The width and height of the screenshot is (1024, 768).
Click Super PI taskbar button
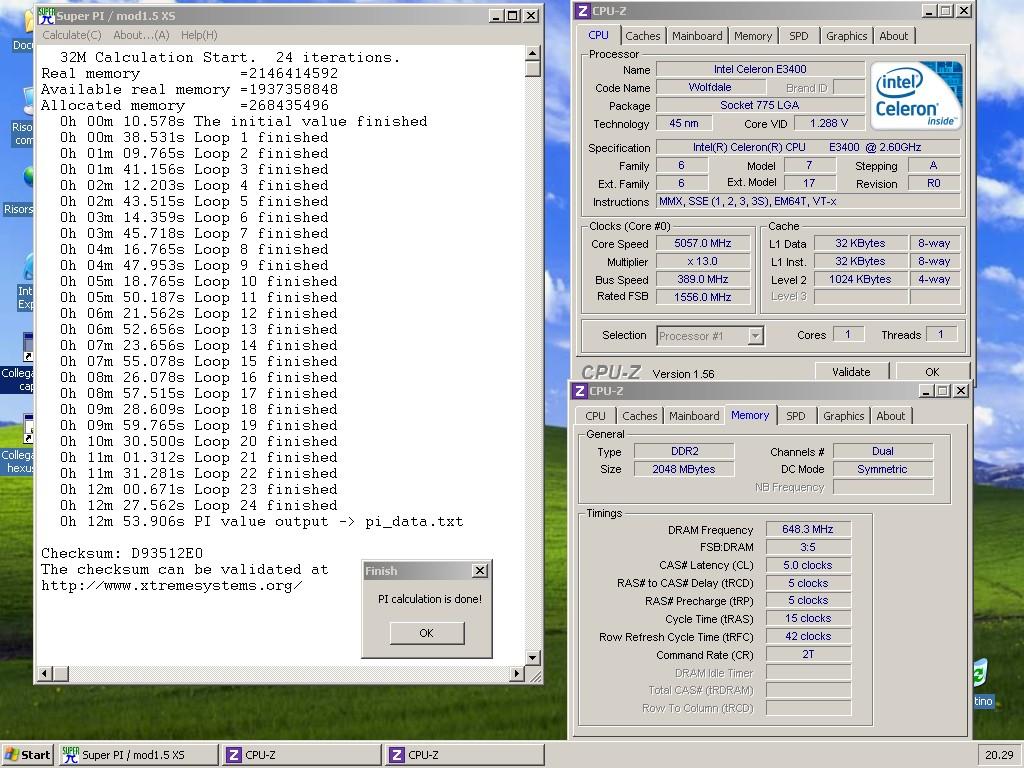[138, 755]
